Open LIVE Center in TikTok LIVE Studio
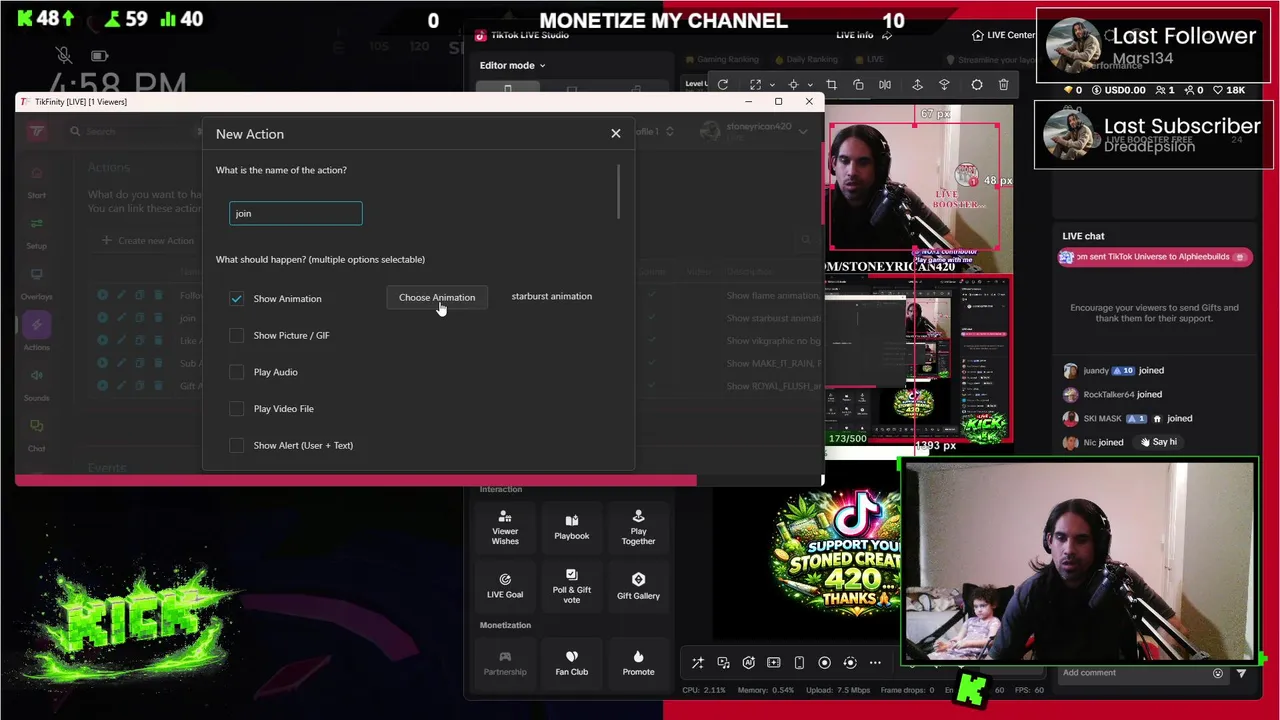The height and width of the screenshot is (720, 1280). click(1004, 35)
